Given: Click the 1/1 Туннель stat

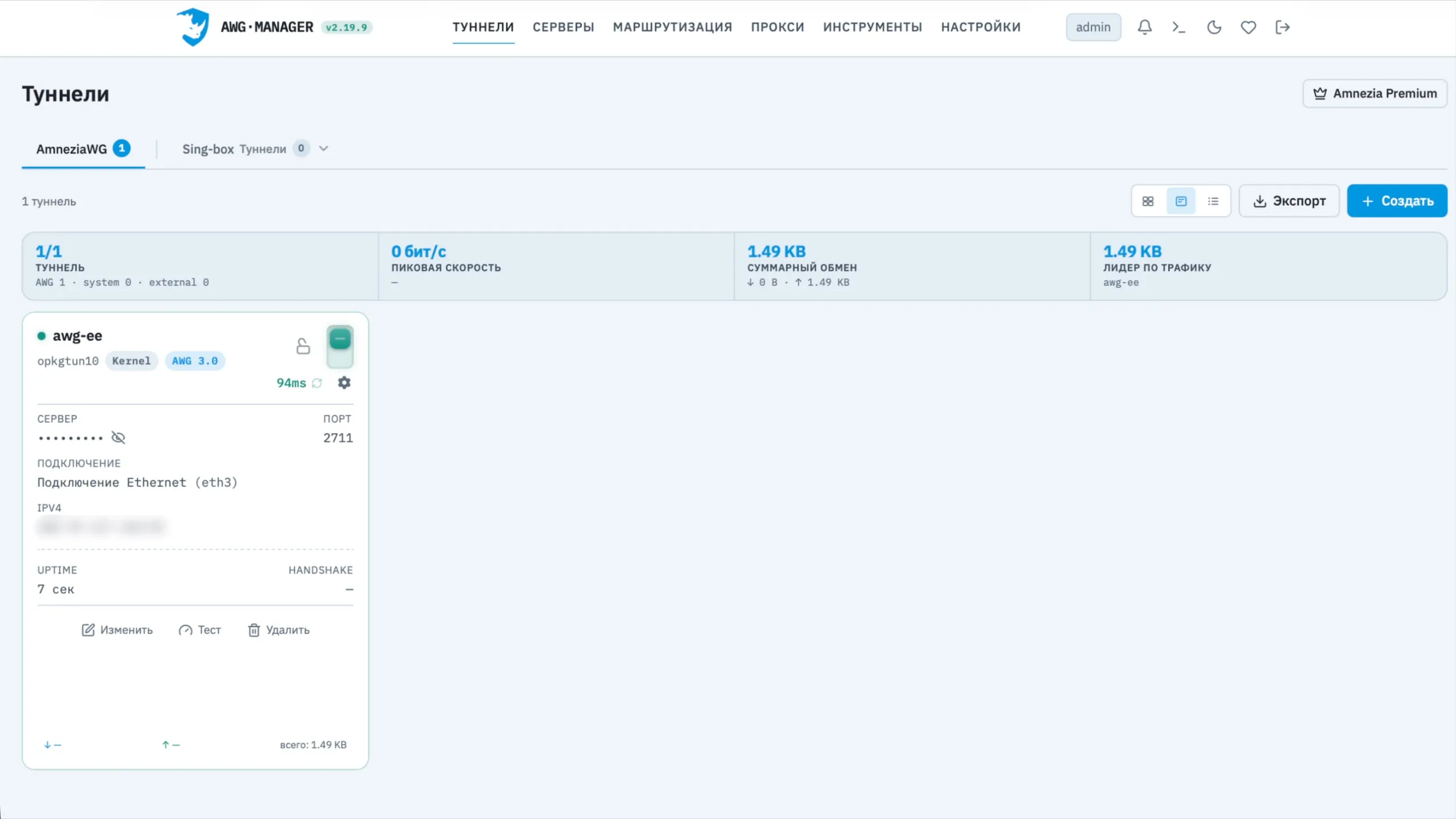Looking at the screenshot, I should coord(200,266).
